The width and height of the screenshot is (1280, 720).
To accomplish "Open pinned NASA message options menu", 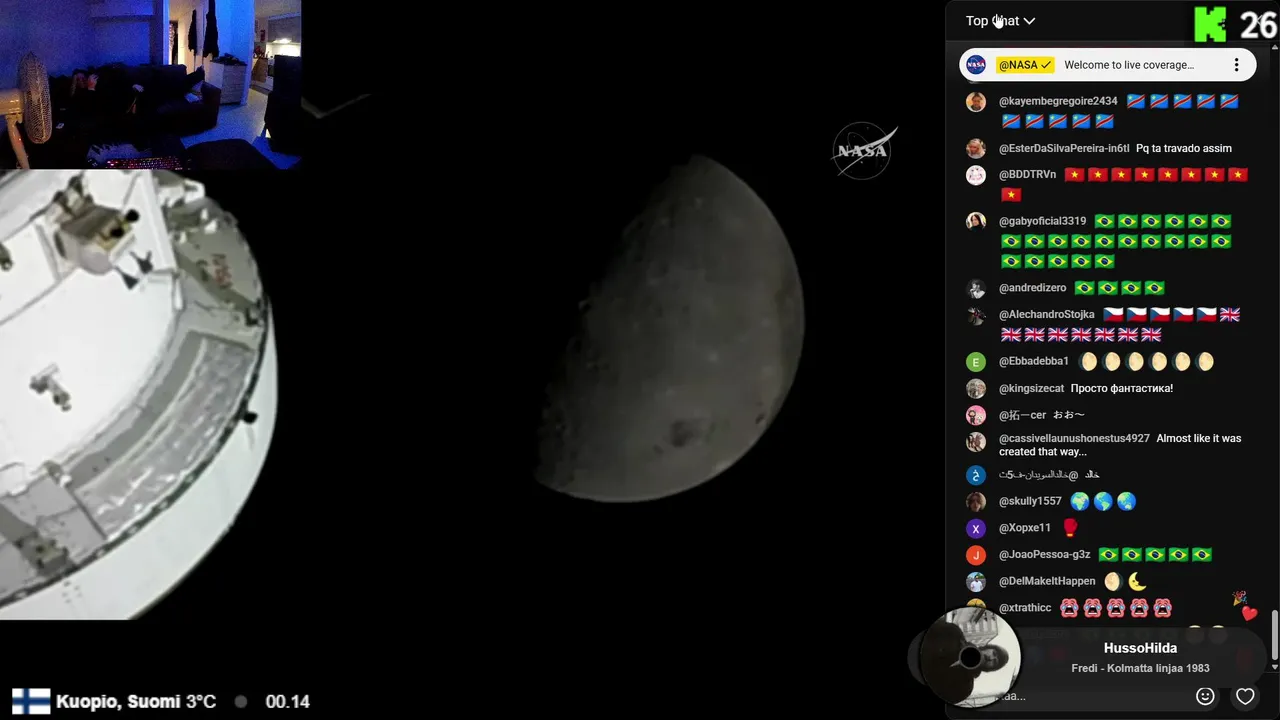I will click(x=1236, y=65).
